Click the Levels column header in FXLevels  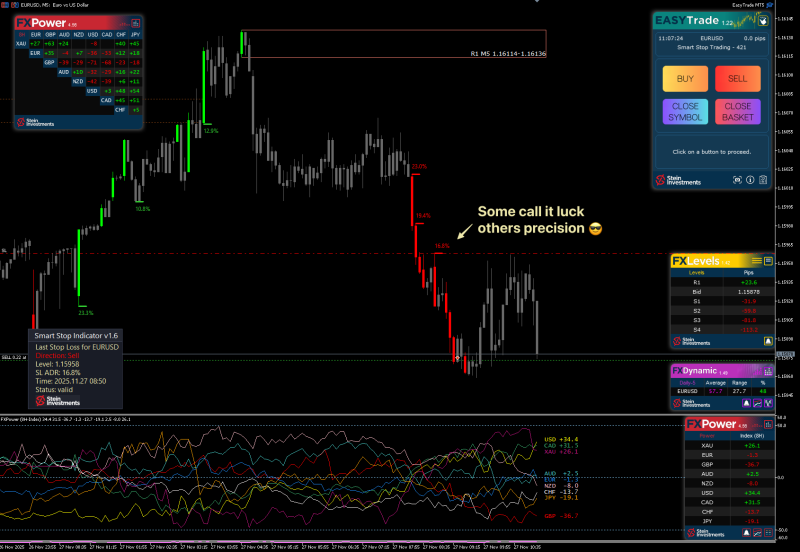click(x=696, y=273)
